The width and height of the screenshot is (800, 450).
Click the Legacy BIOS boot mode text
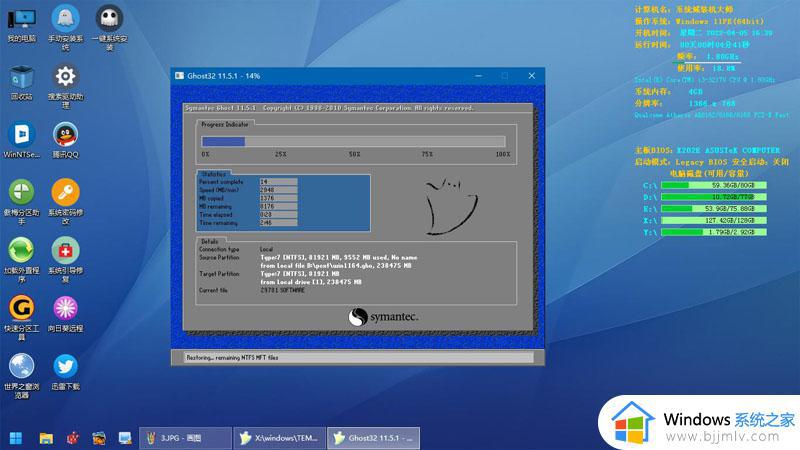tap(704, 162)
